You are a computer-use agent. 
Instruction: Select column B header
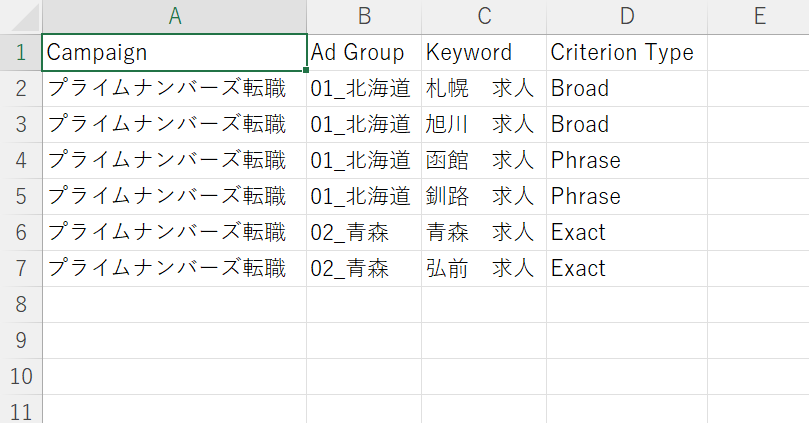point(364,17)
